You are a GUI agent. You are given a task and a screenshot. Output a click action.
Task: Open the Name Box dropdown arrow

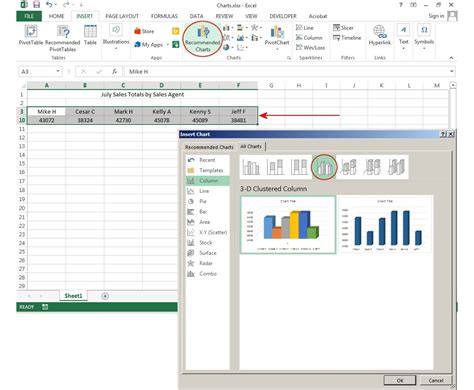coord(58,71)
